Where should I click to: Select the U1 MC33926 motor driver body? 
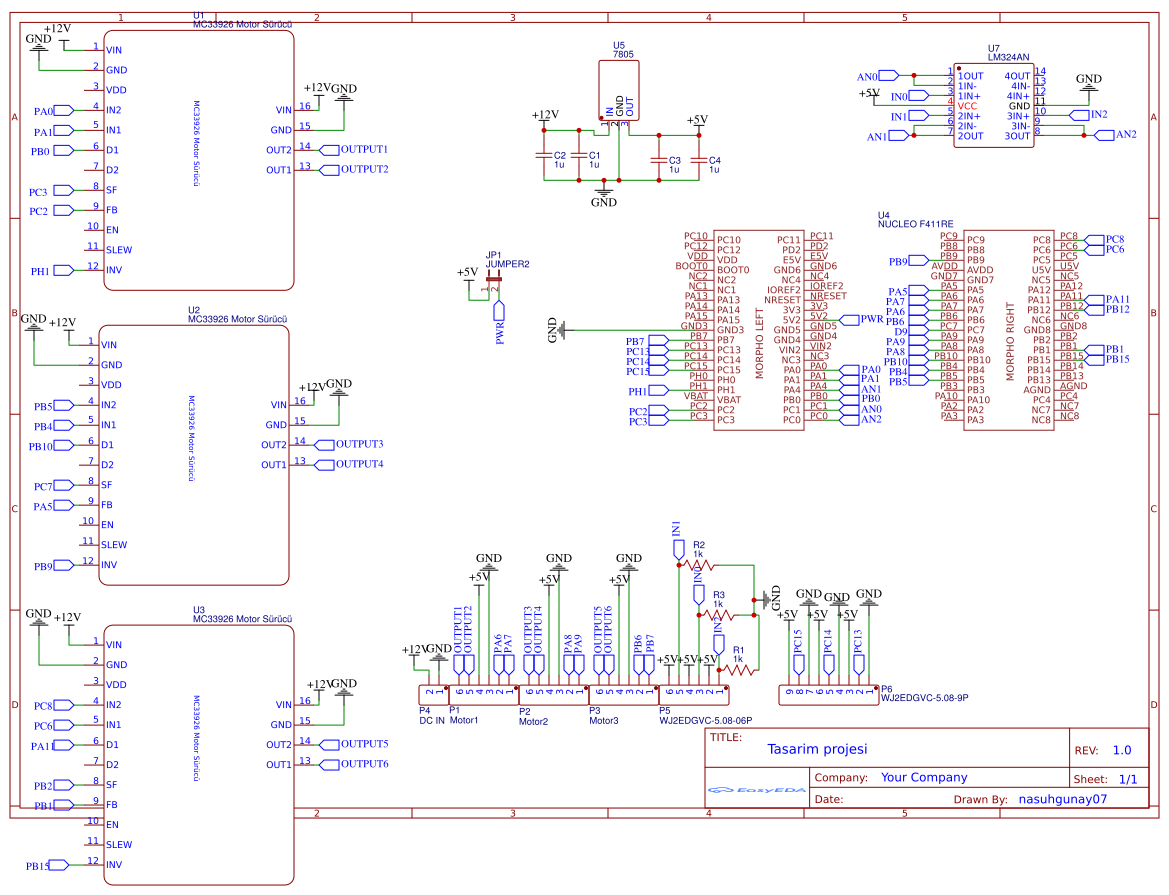click(198, 160)
